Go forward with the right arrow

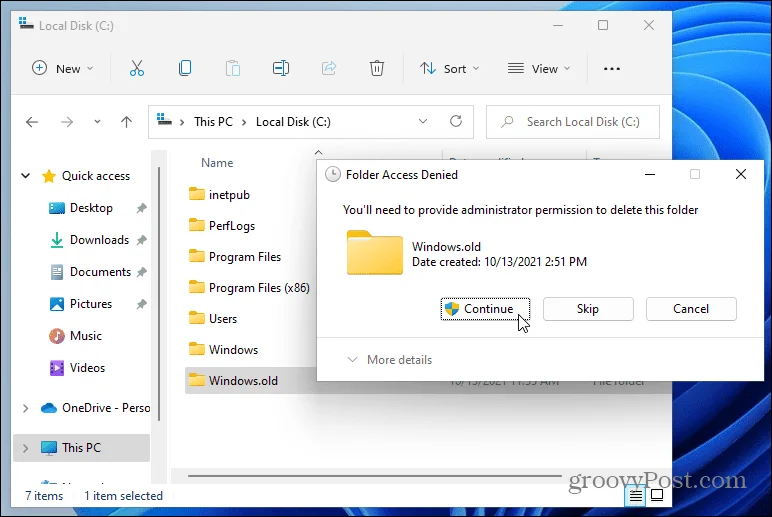tap(66, 122)
